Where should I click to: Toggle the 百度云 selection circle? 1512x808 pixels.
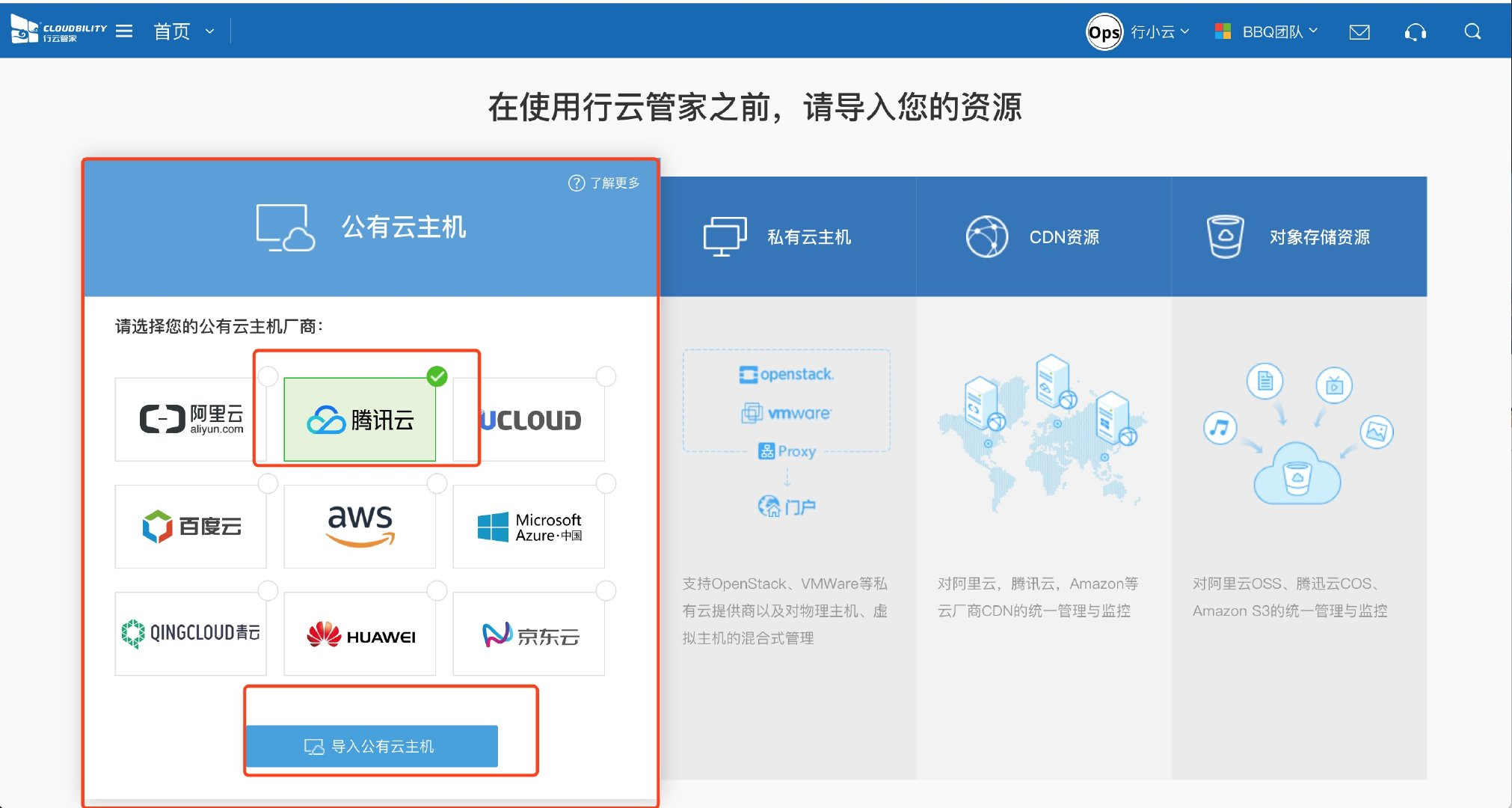coord(268,484)
